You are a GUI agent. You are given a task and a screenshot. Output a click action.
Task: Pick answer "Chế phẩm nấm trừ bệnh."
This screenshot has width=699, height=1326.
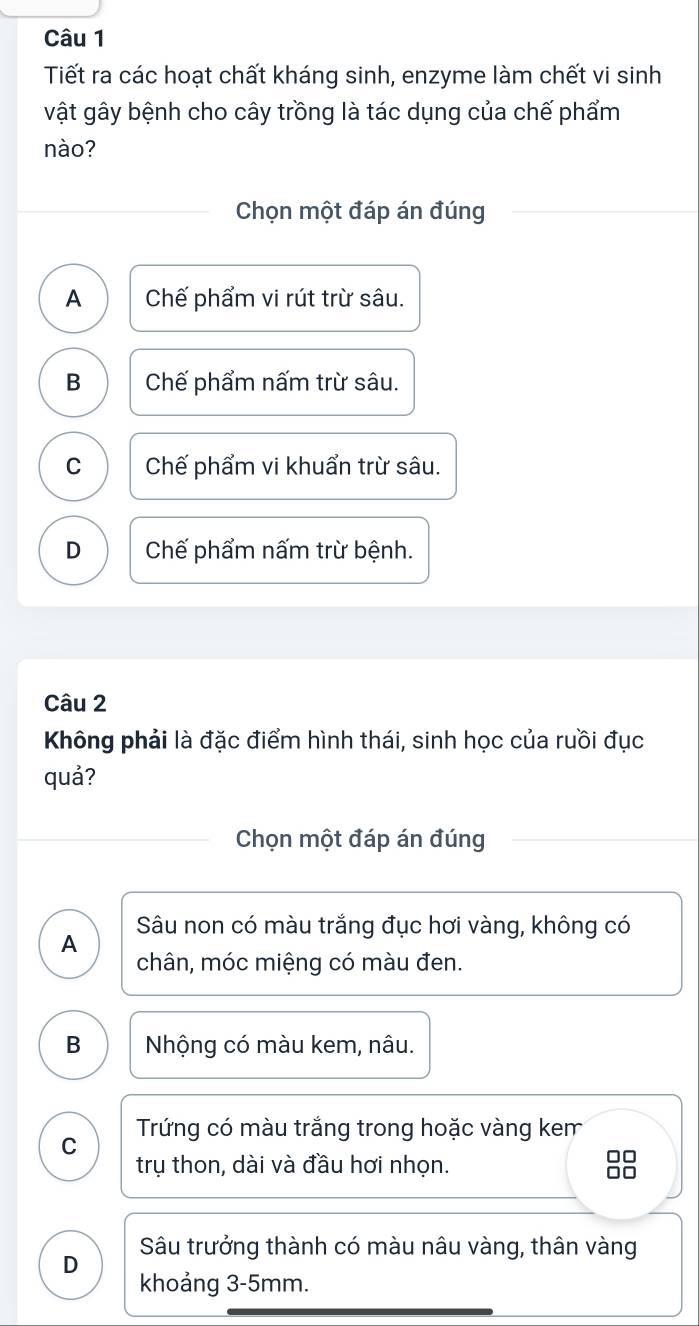tap(279, 550)
